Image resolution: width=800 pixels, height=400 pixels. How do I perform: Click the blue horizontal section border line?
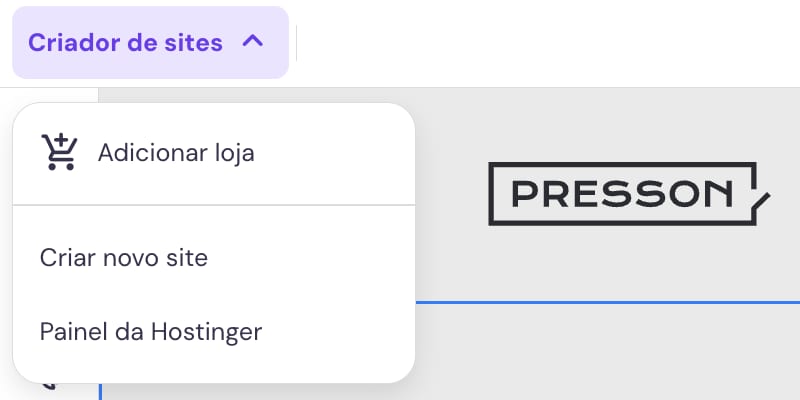tap(600, 300)
